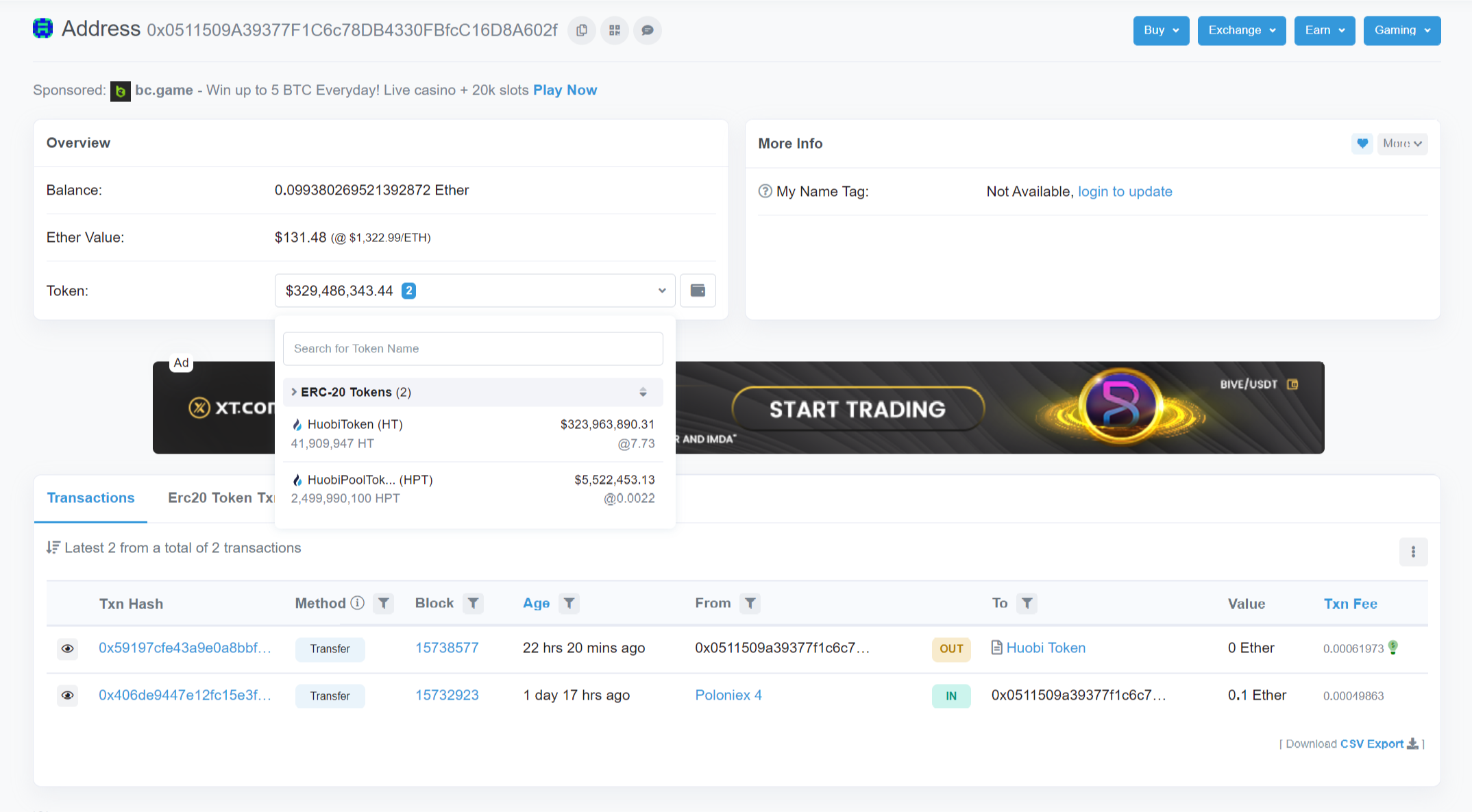Filter transactions by Method
Screen dimensions: 1472x812
pos(384,603)
